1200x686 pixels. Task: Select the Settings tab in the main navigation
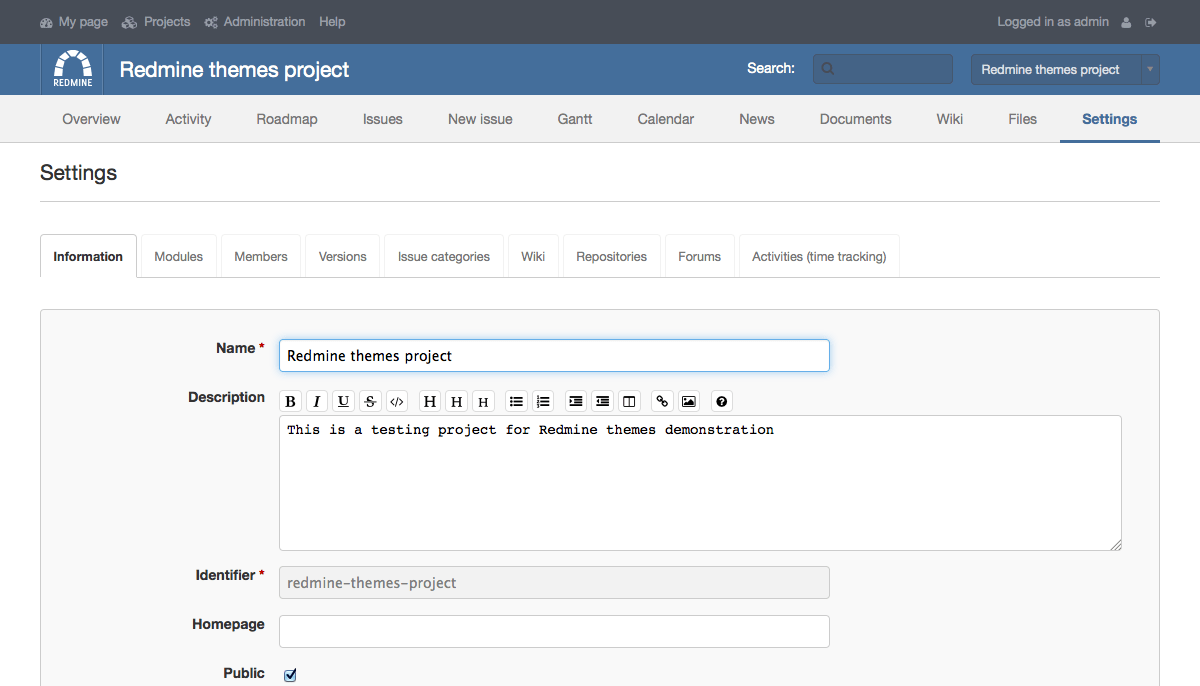click(1110, 119)
